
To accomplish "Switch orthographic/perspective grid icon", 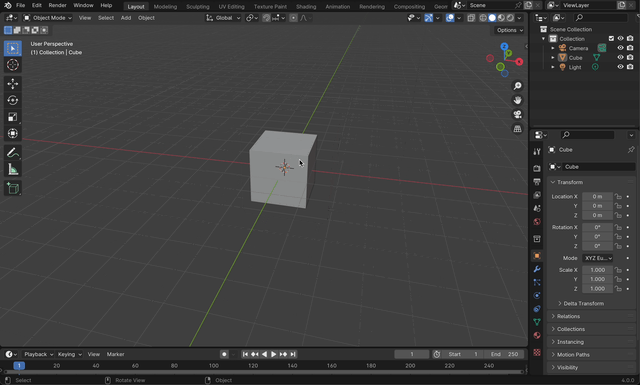I will (x=518, y=129).
